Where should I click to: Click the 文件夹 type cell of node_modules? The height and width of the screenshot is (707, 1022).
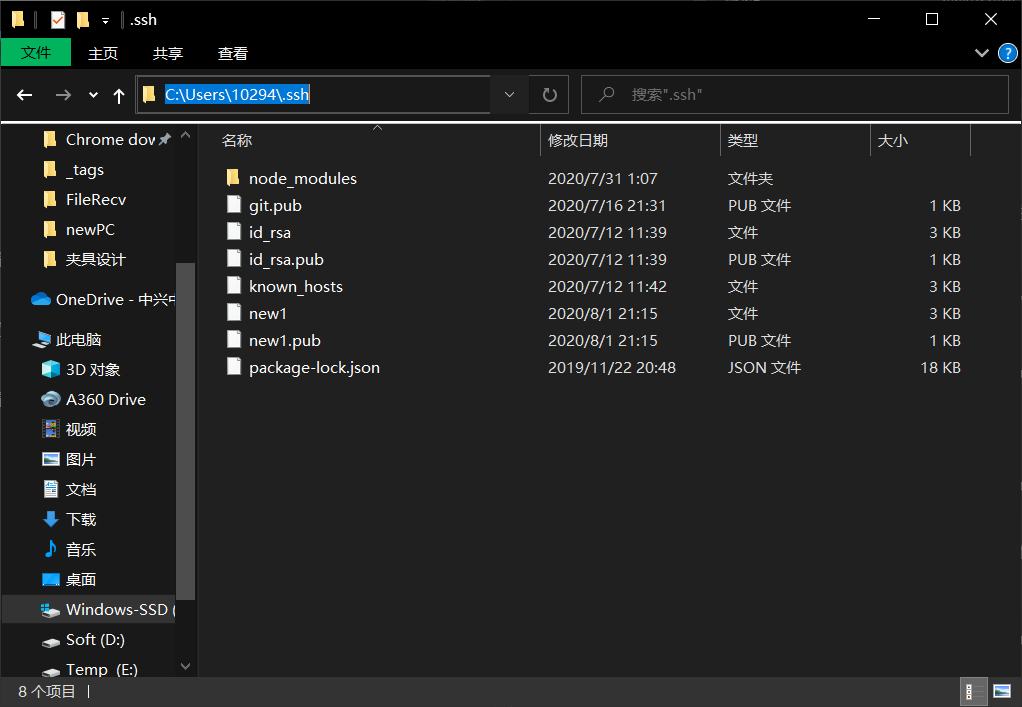pos(750,179)
